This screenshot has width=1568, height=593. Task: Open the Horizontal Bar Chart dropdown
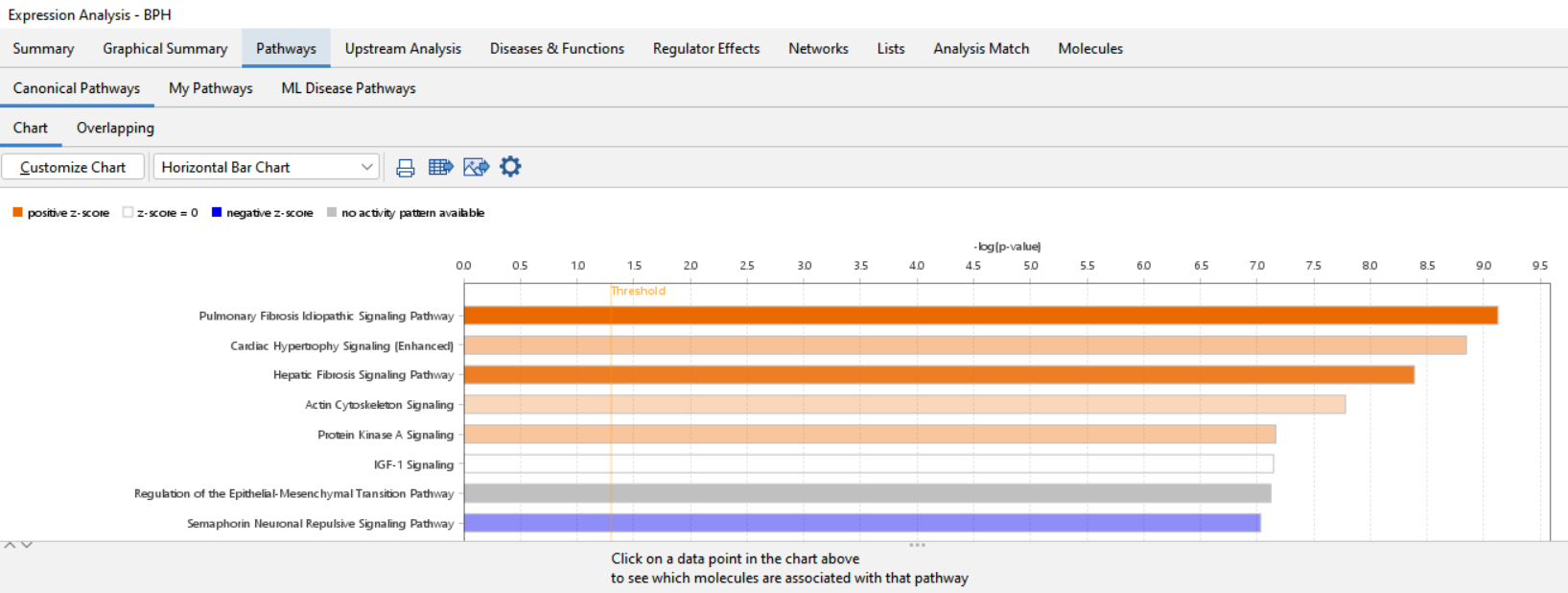coord(267,167)
